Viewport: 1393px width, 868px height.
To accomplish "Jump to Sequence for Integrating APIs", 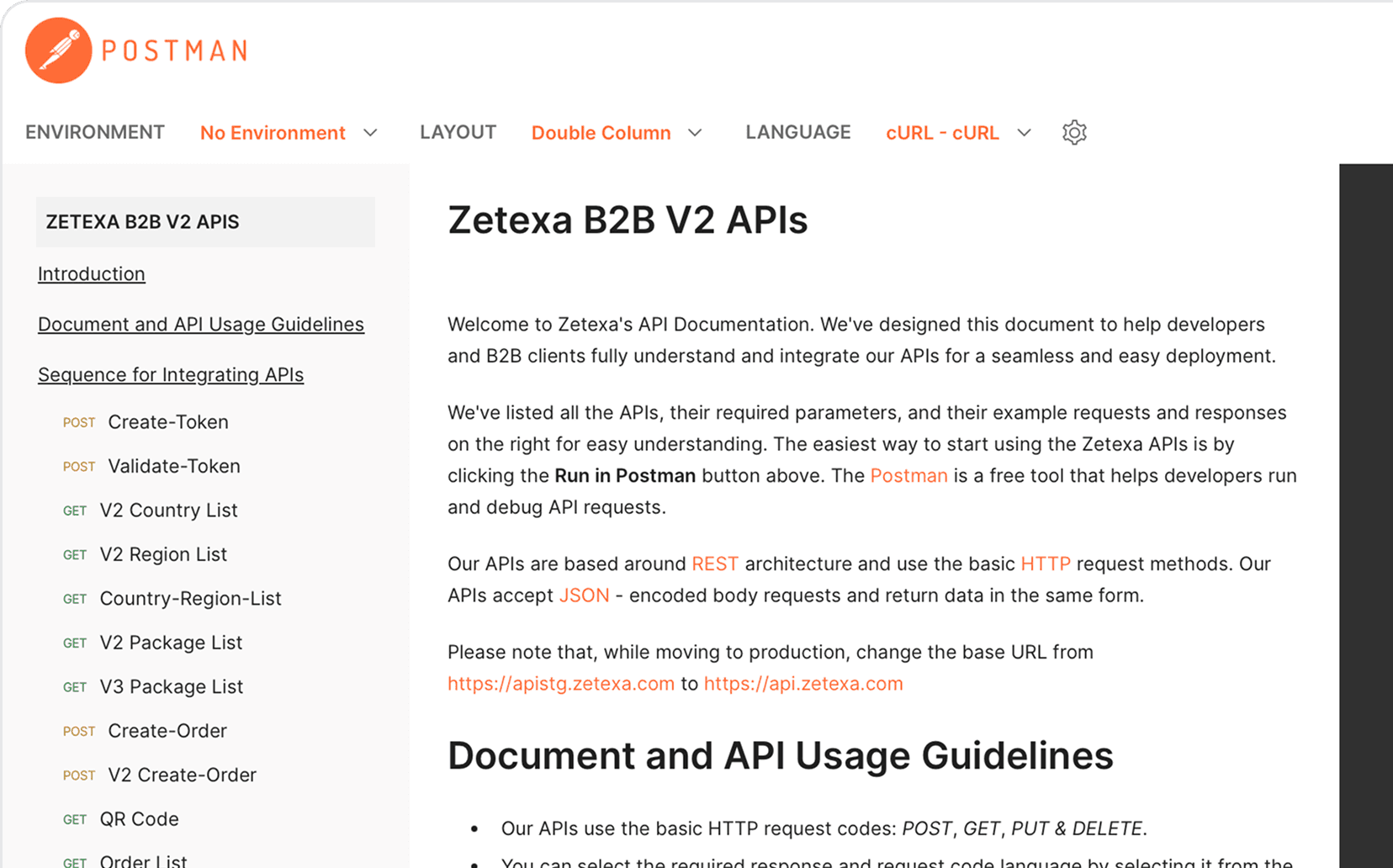I will tap(171, 375).
